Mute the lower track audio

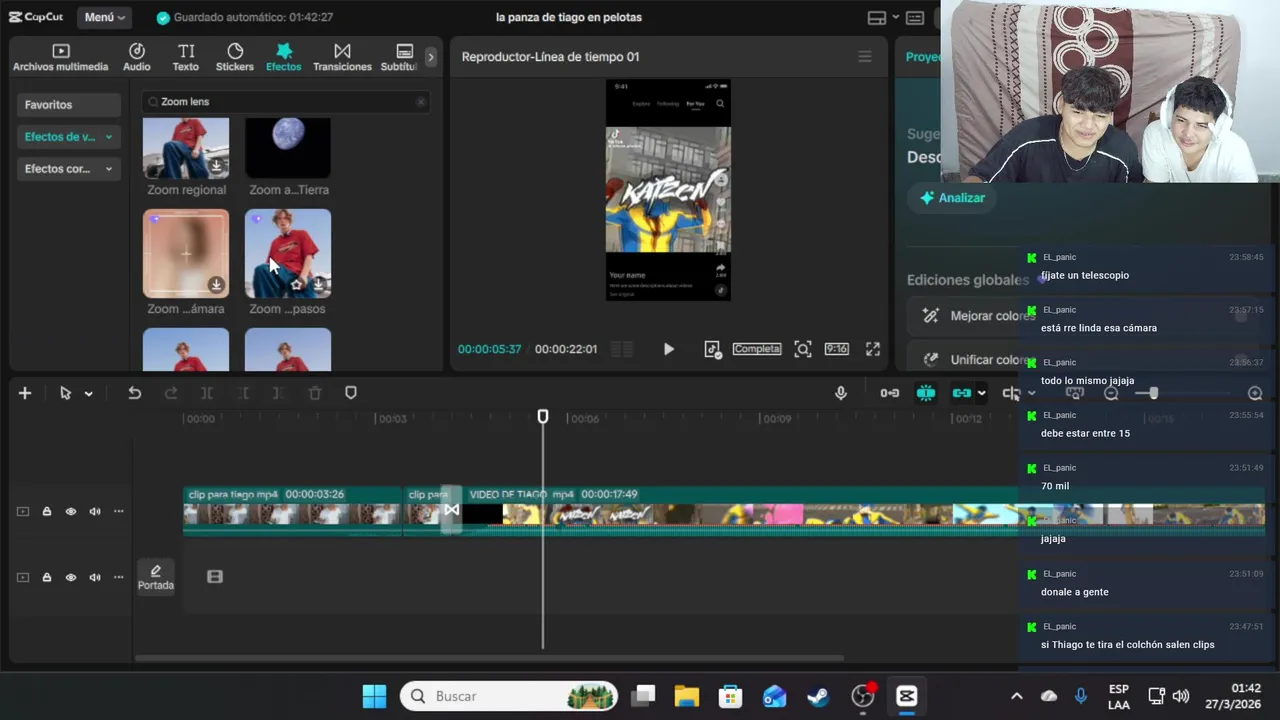coord(95,577)
